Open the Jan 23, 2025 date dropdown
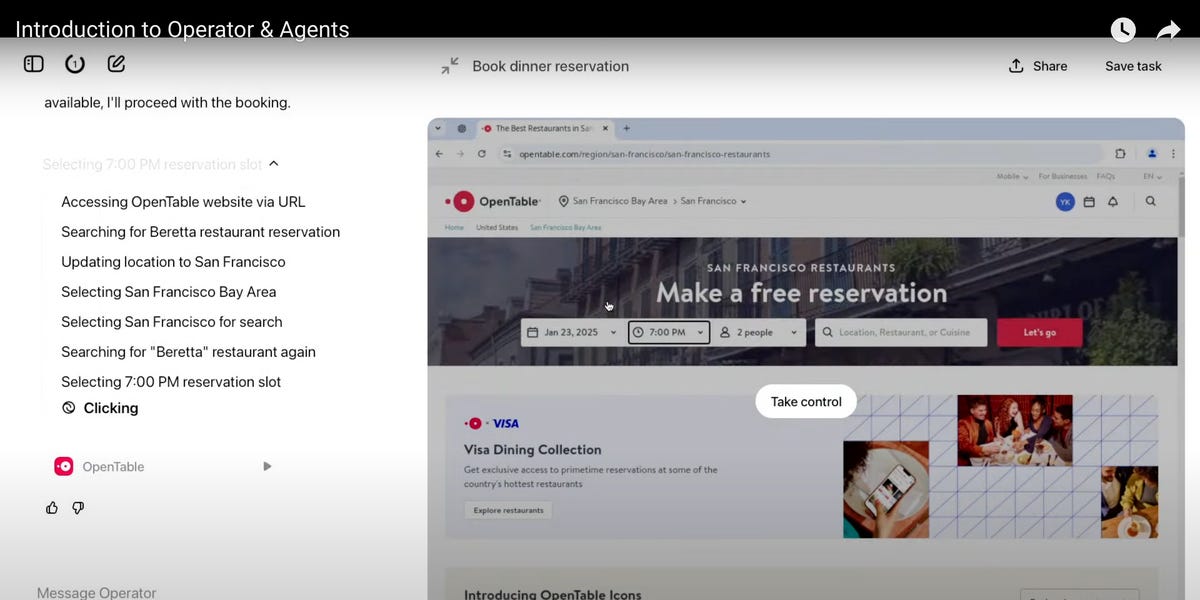Screen dimensions: 1200x600 572,332
